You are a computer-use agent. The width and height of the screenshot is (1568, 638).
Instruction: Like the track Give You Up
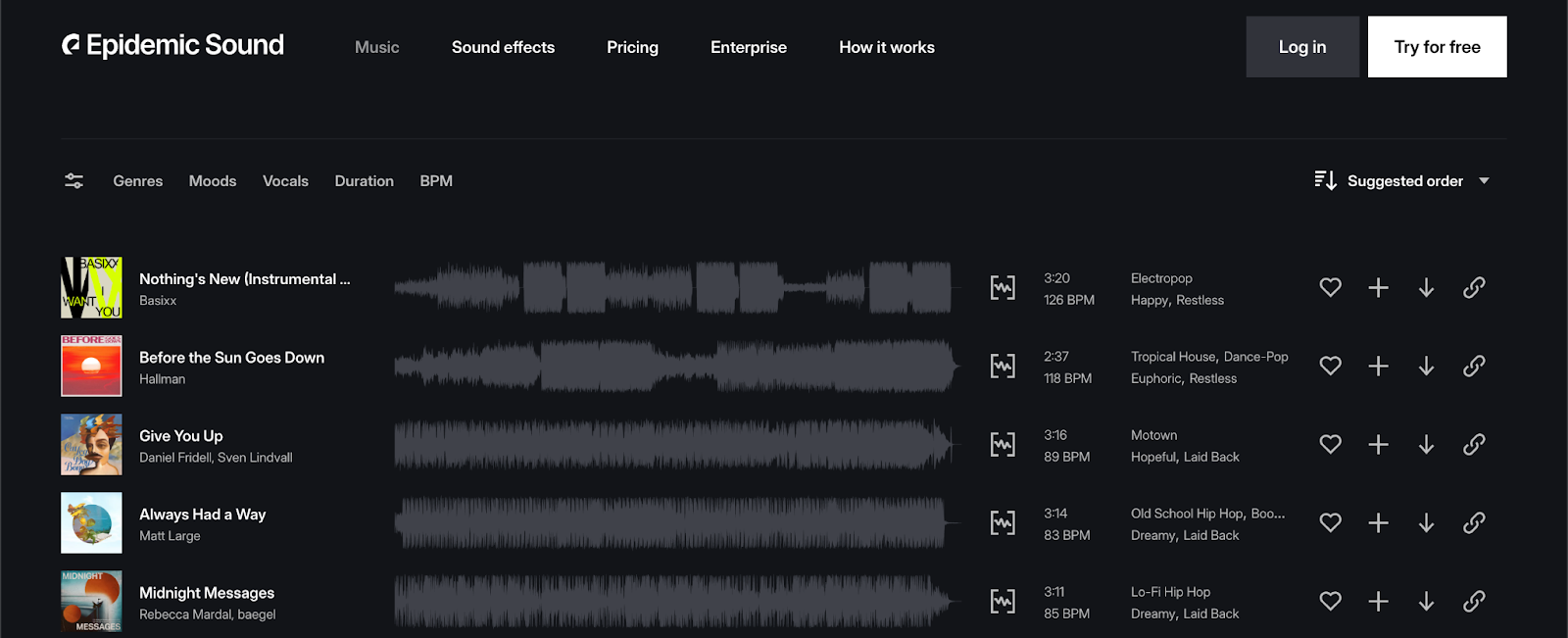(x=1330, y=444)
